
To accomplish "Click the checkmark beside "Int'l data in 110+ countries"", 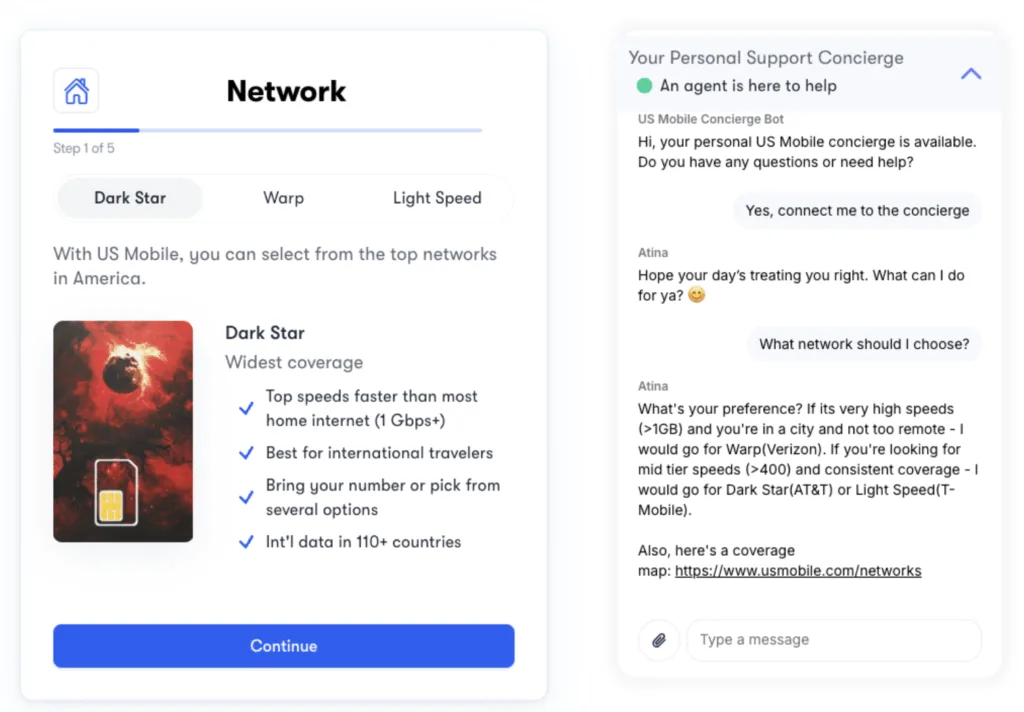I will pyautogui.click(x=246, y=542).
